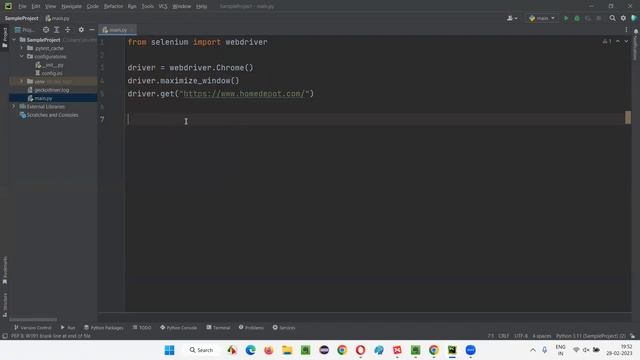Open IDE settings gear in top-right toolbar
The image size is (640, 360).
(623, 18)
